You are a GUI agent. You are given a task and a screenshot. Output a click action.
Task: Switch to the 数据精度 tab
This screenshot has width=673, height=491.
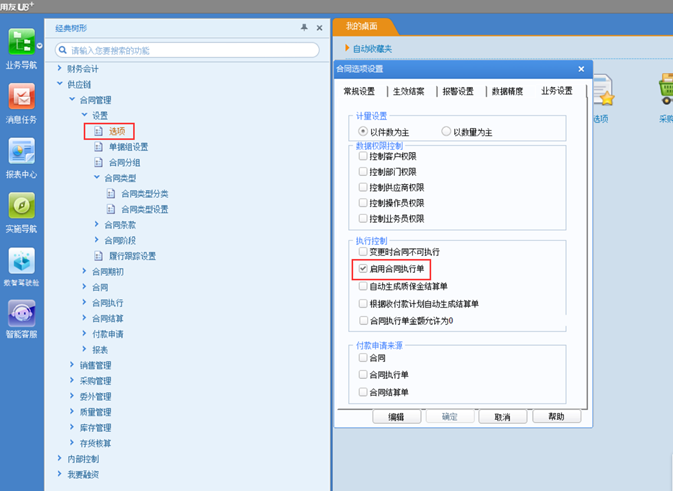click(x=507, y=91)
